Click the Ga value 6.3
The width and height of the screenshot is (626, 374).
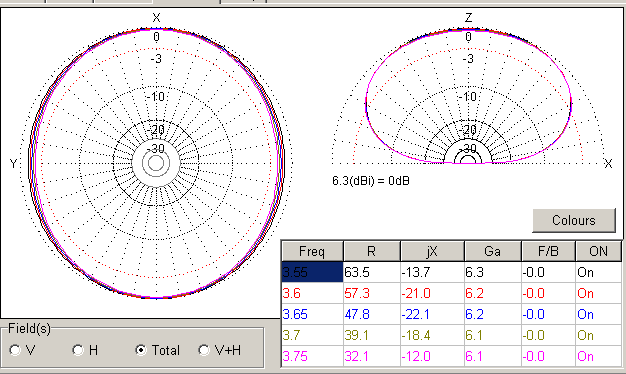pyautogui.click(x=493, y=272)
